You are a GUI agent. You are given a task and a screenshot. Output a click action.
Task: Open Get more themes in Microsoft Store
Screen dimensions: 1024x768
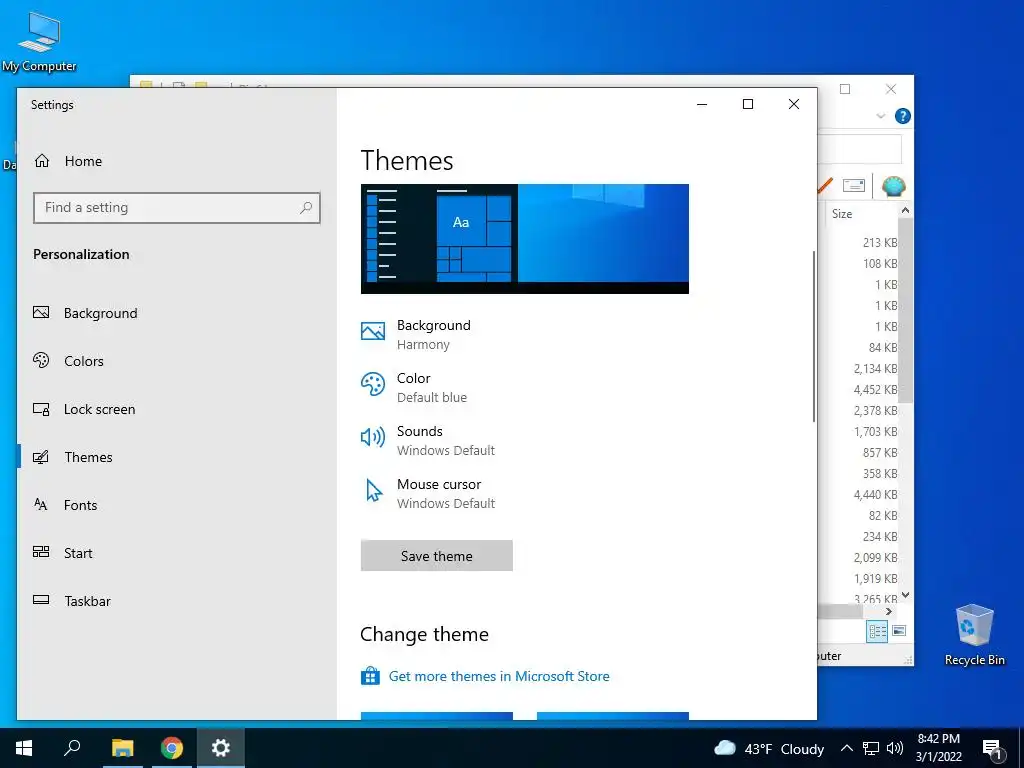tap(499, 676)
